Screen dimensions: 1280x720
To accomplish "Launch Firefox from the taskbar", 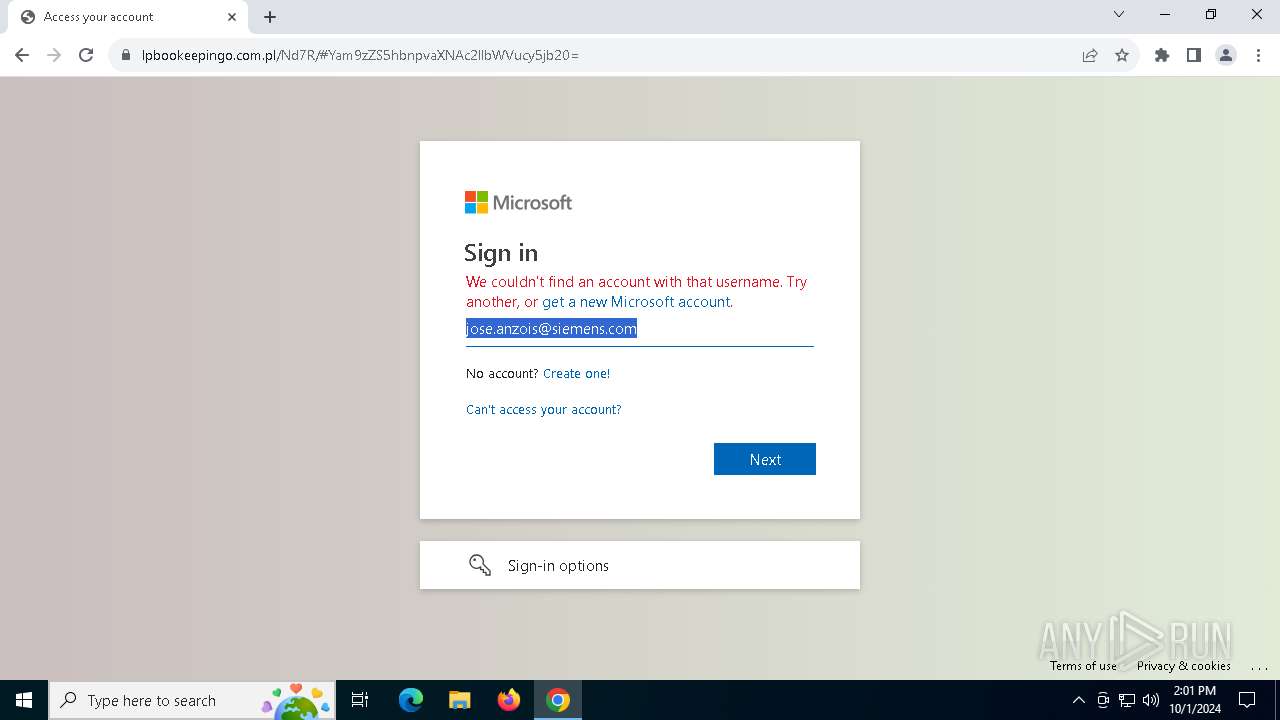I will (x=509, y=700).
